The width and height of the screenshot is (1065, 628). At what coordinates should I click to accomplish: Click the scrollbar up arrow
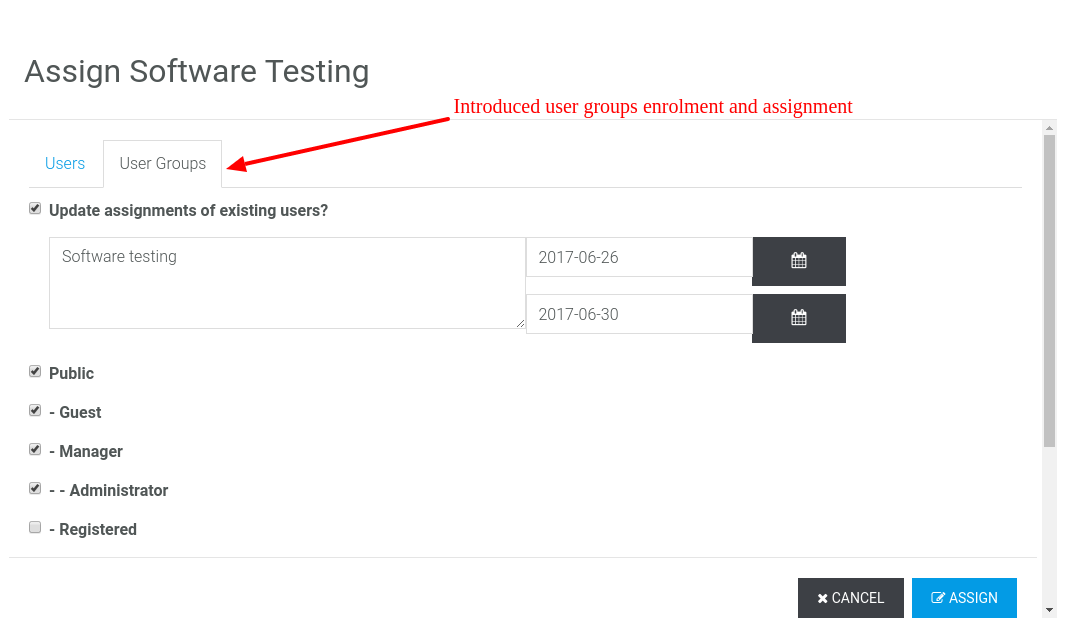[1049, 128]
